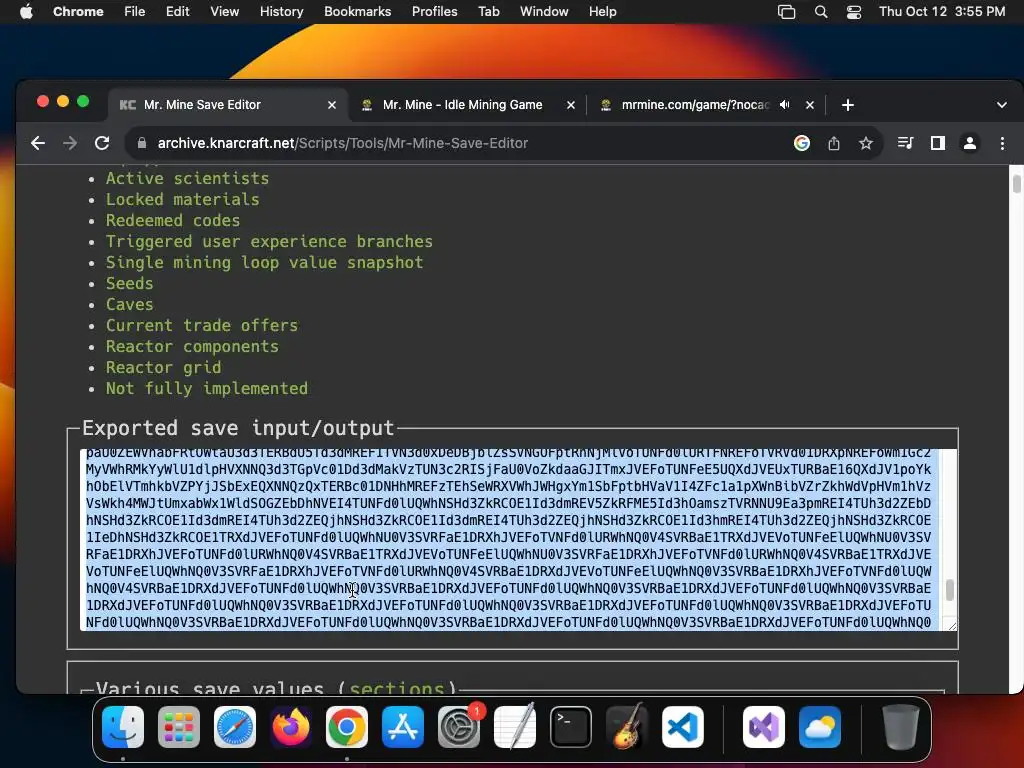This screenshot has width=1024, height=768.
Task: Open Safari from the Dock
Action: point(235,727)
